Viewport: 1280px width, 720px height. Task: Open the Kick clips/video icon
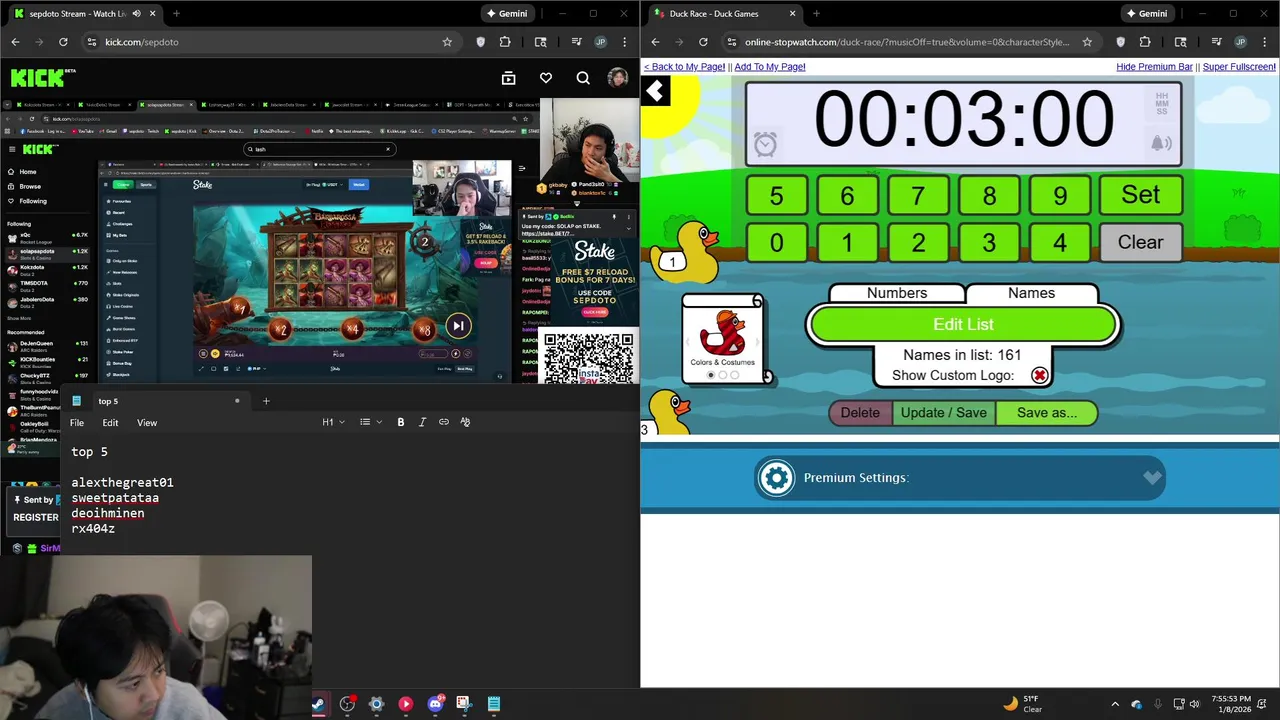(x=508, y=78)
